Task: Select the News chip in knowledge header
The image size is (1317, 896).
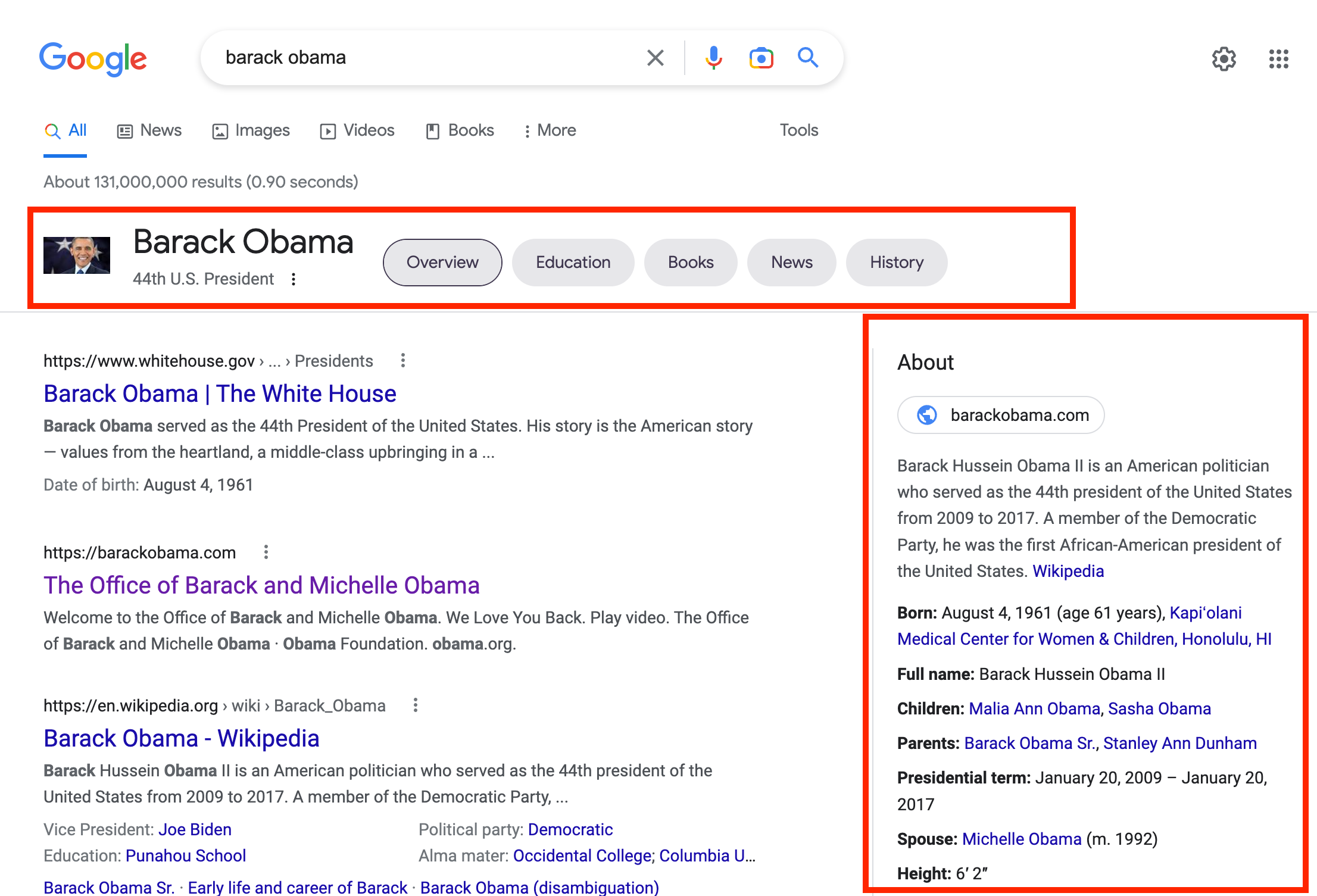Action: (x=791, y=263)
